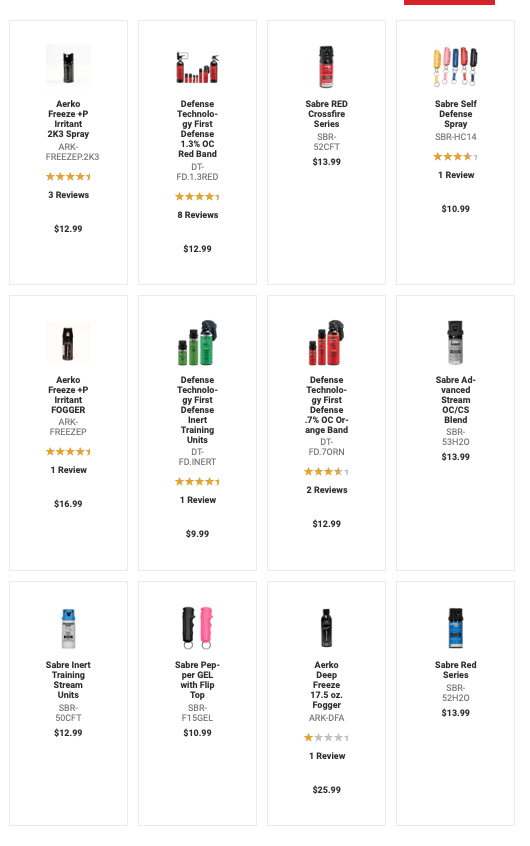This screenshot has height=846, width=530.
Task: Open Sabre Pepper GEL black and pink image
Action: [198, 627]
